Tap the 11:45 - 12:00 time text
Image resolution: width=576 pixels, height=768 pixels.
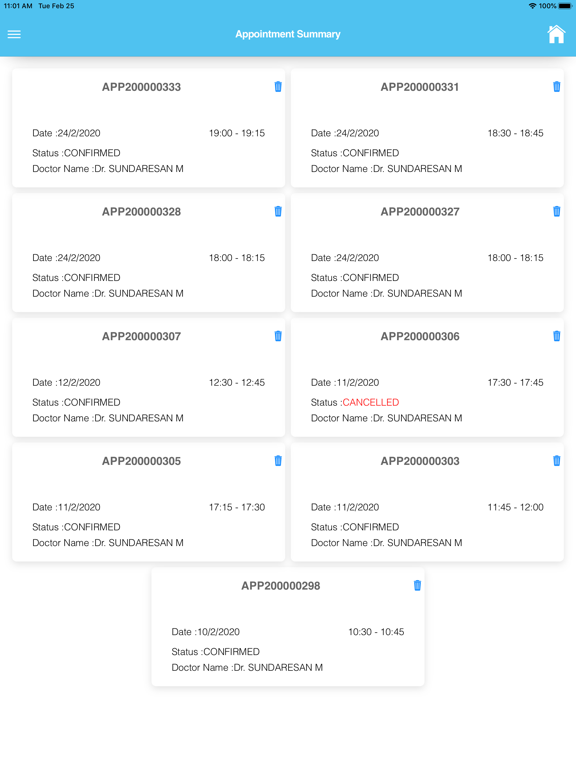point(516,507)
